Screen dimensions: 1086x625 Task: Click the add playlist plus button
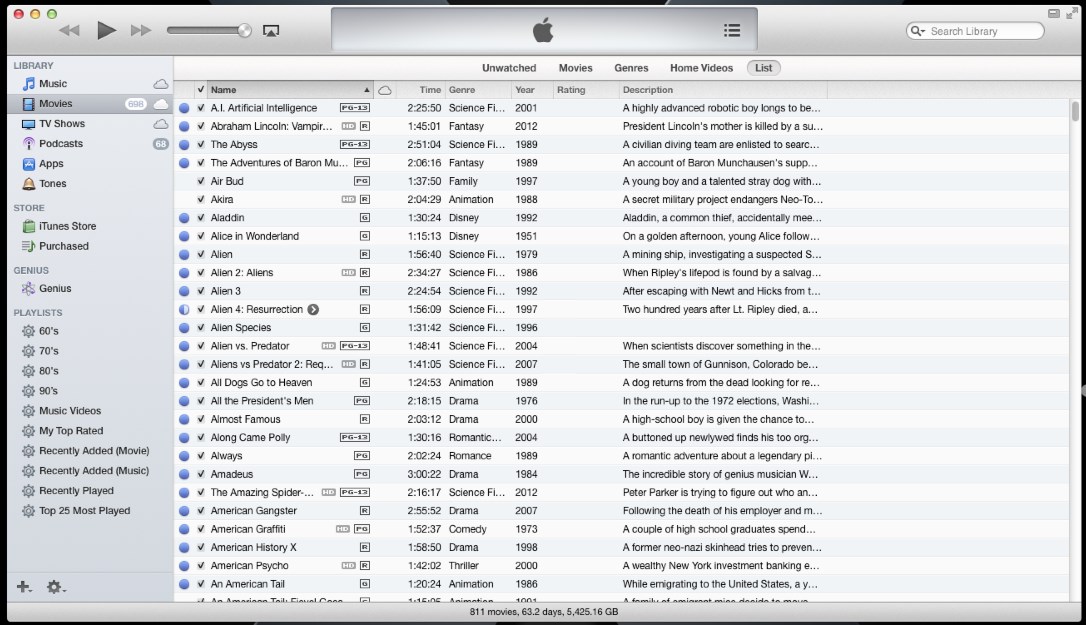coord(24,587)
